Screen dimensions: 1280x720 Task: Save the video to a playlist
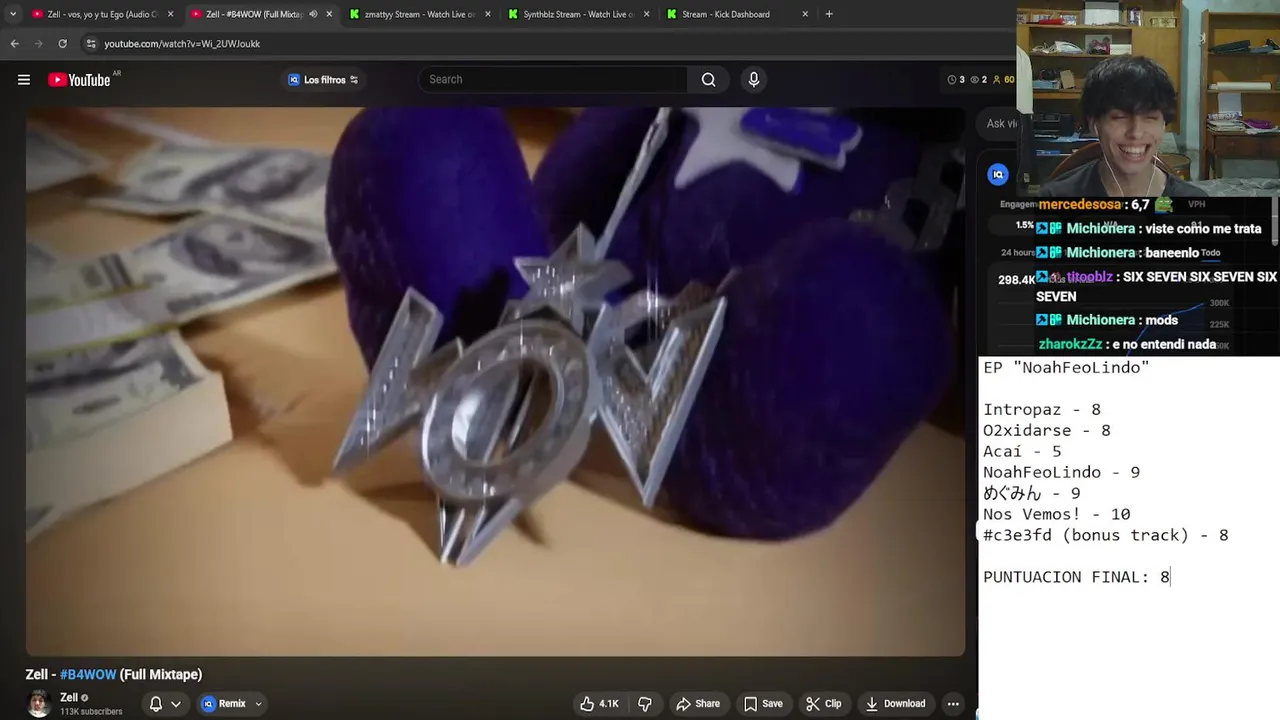pyautogui.click(x=763, y=704)
